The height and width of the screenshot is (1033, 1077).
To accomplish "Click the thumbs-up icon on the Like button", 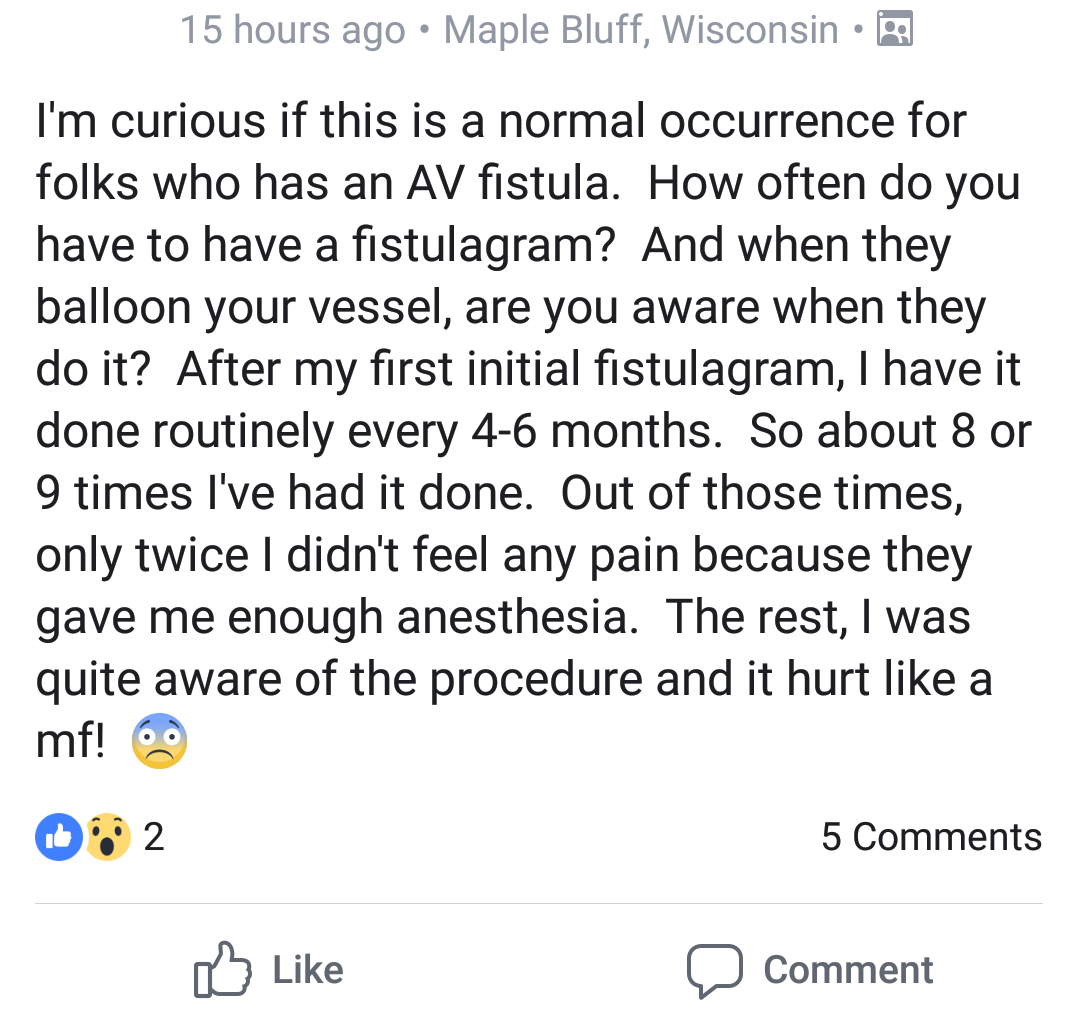I will [221, 969].
